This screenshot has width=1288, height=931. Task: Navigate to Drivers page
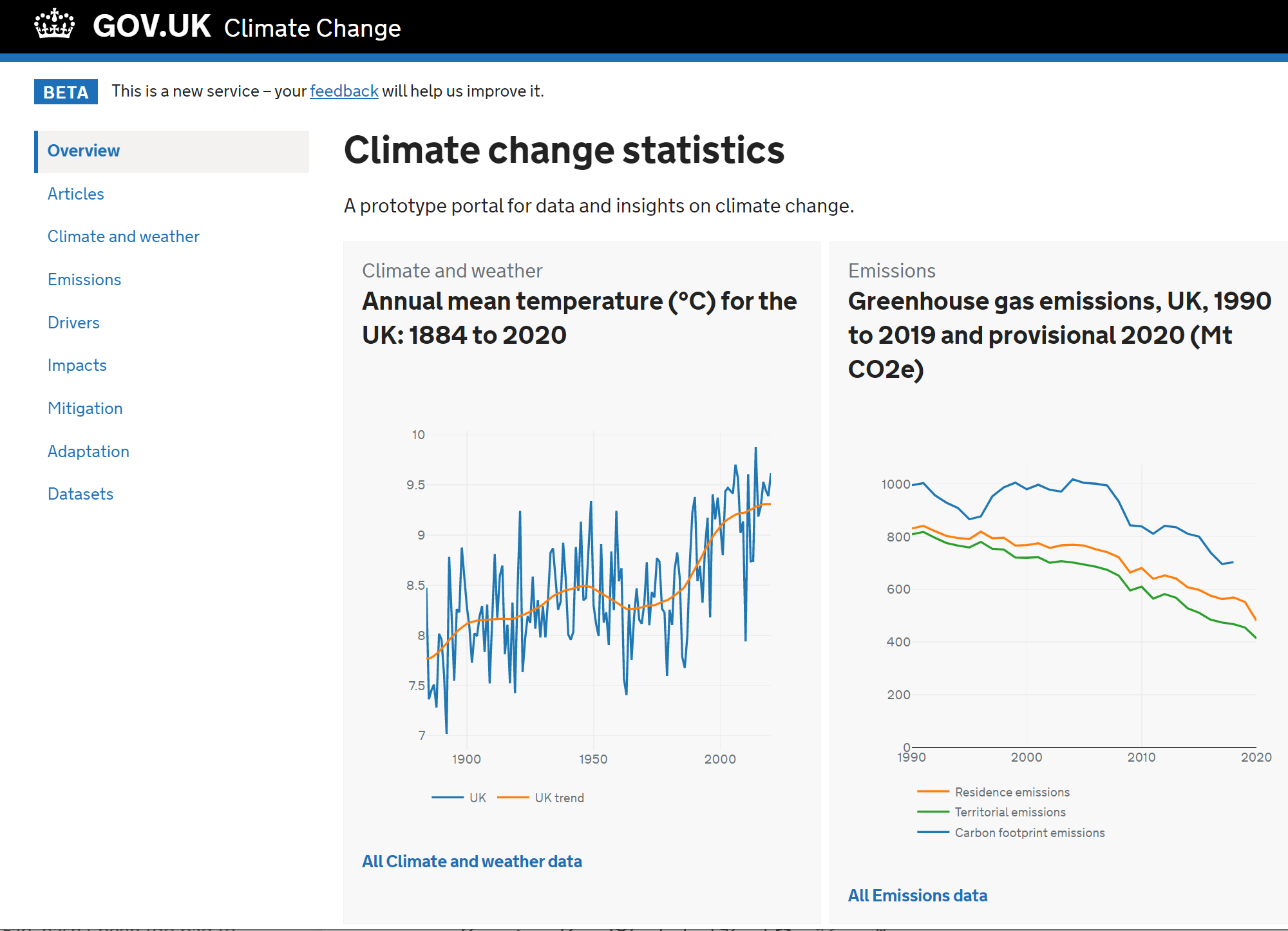click(73, 323)
